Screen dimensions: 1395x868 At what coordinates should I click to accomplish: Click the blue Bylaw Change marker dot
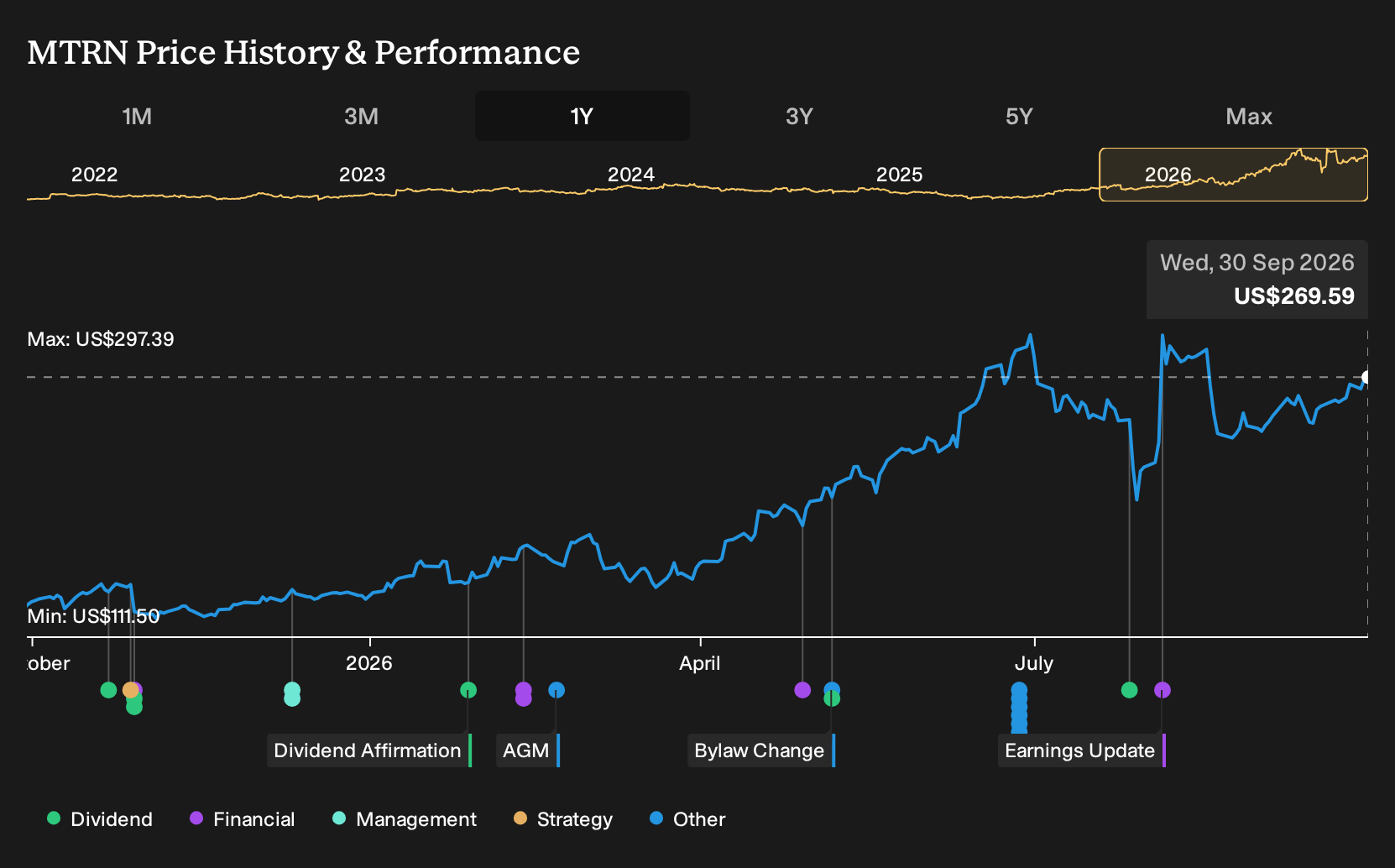coord(832,689)
